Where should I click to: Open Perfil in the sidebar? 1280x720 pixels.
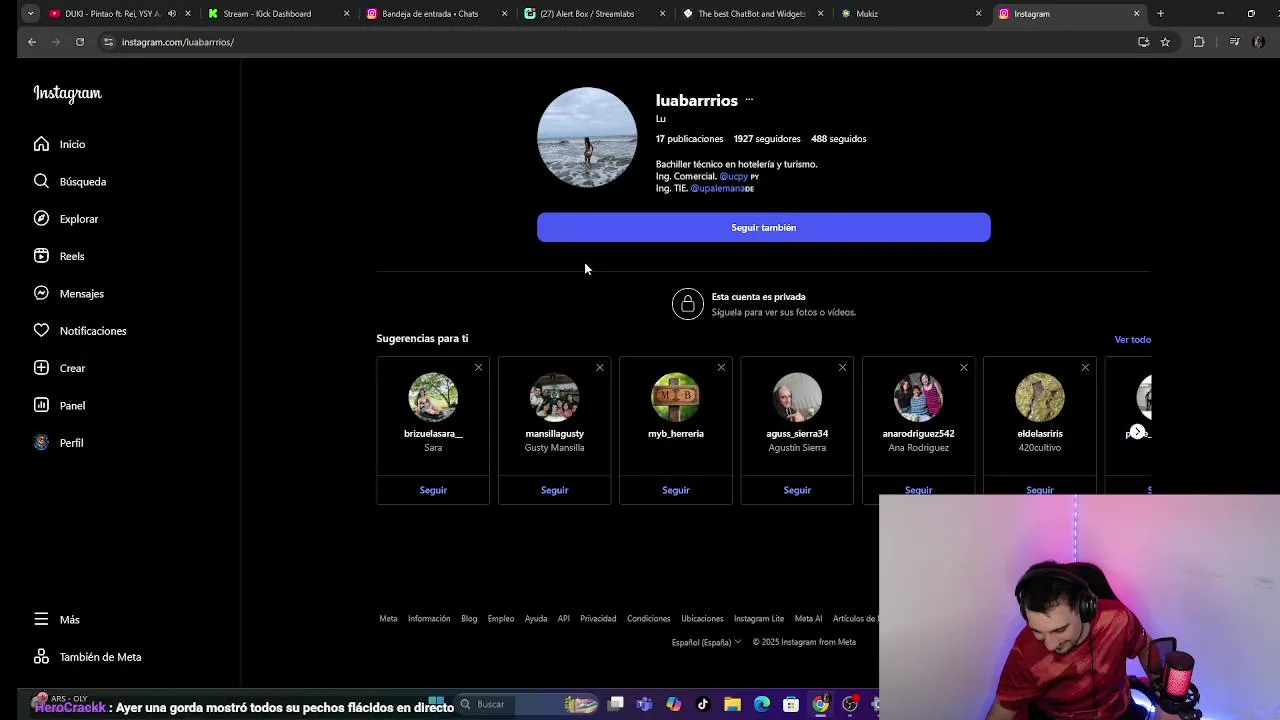[58, 442]
